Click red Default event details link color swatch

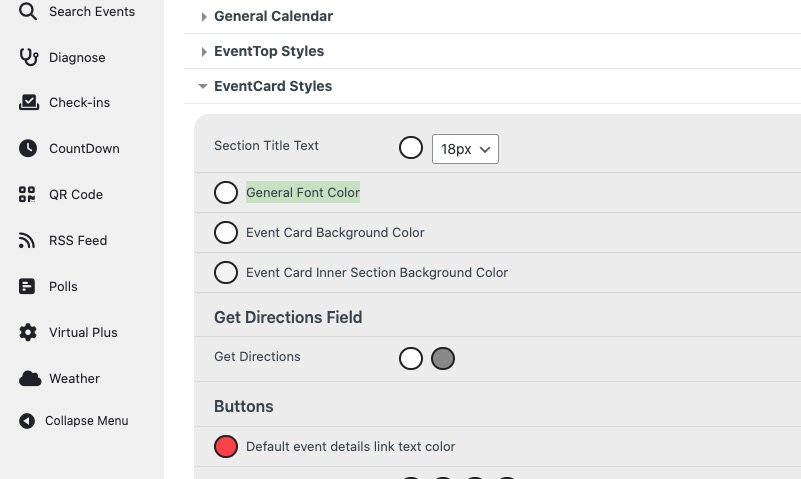coord(226,446)
